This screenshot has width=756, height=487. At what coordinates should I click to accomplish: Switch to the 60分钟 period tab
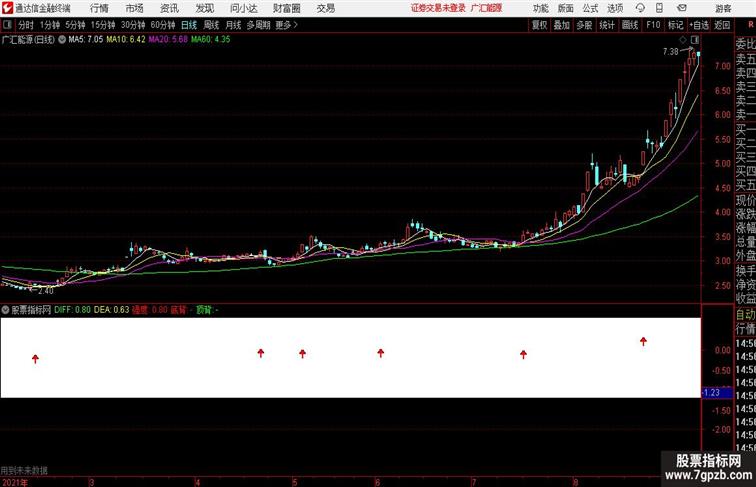[163, 25]
